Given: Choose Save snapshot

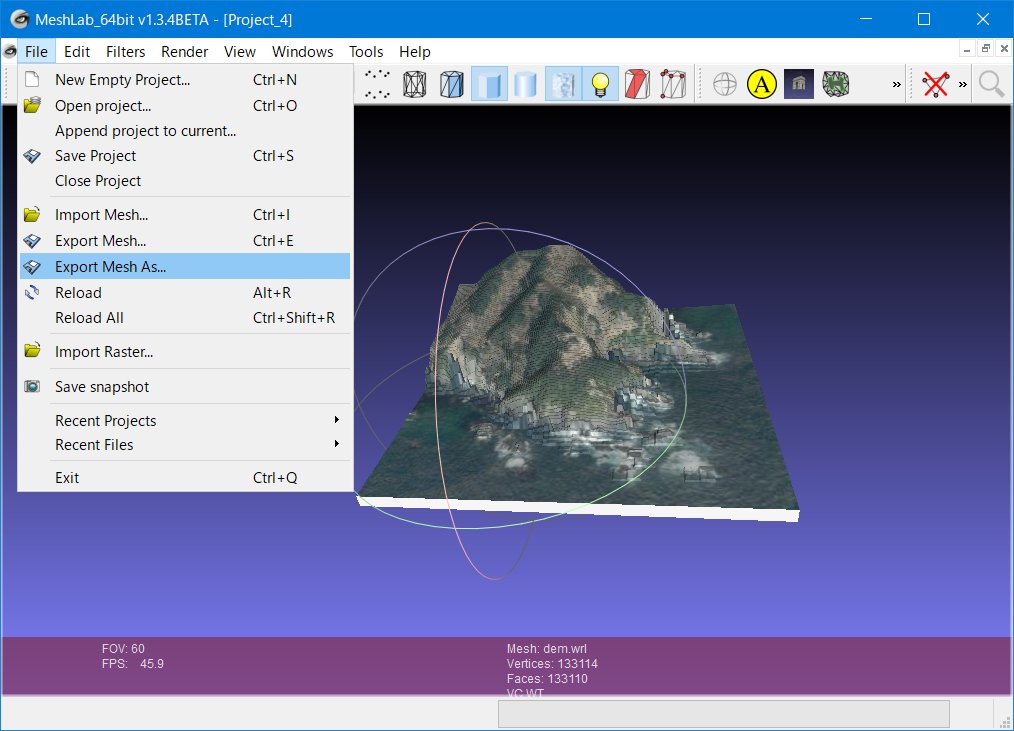Looking at the screenshot, I should tap(185, 387).
